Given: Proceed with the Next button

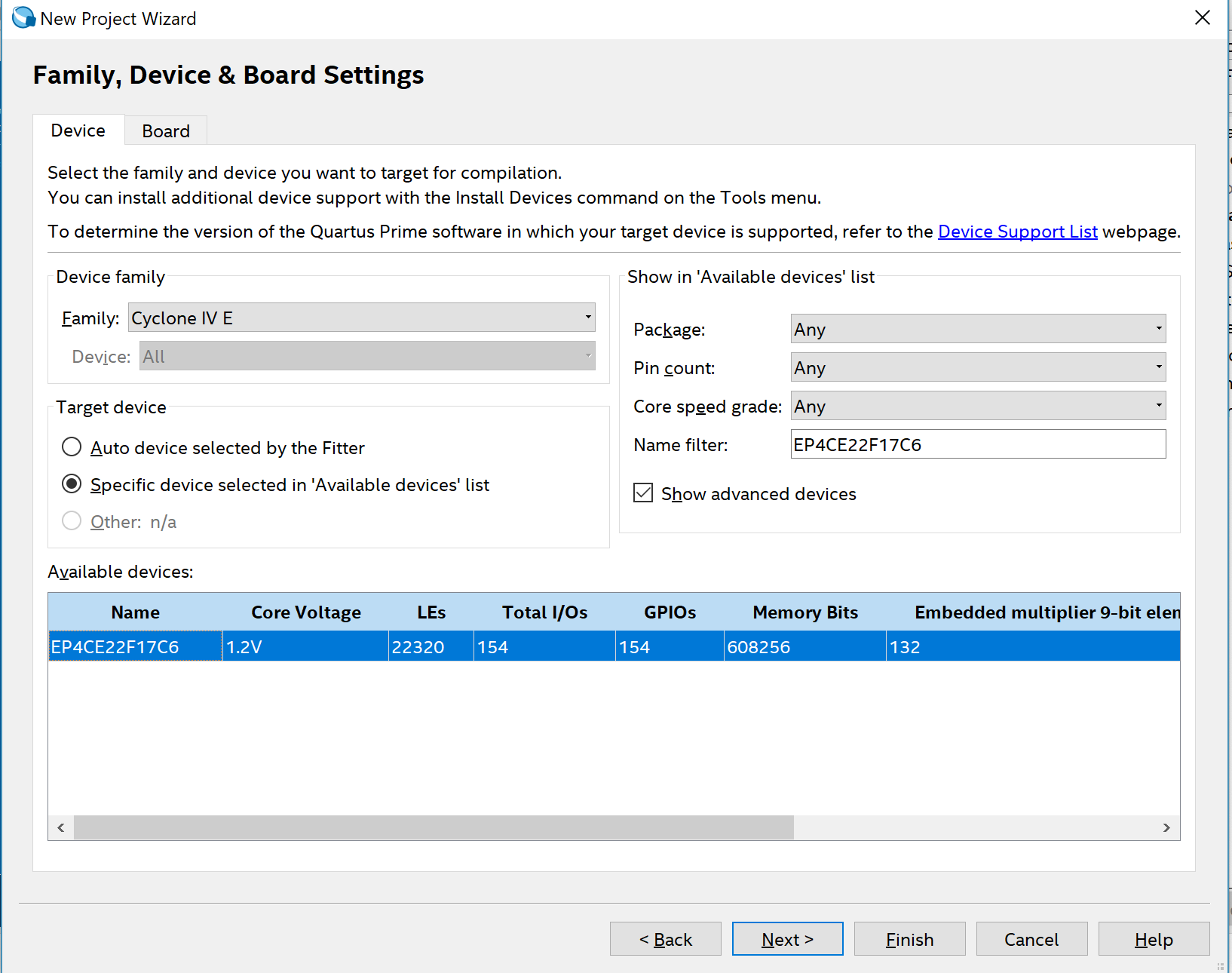Looking at the screenshot, I should (x=788, y=939).
